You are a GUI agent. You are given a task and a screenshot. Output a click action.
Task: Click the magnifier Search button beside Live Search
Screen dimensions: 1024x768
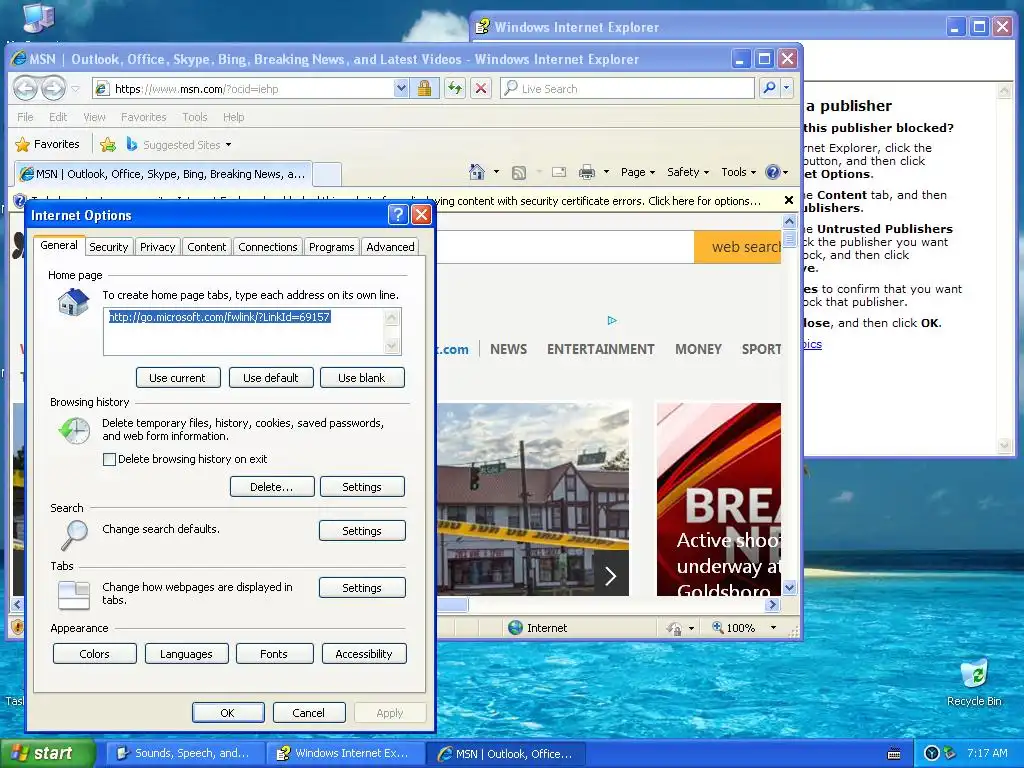coord(769,88)
